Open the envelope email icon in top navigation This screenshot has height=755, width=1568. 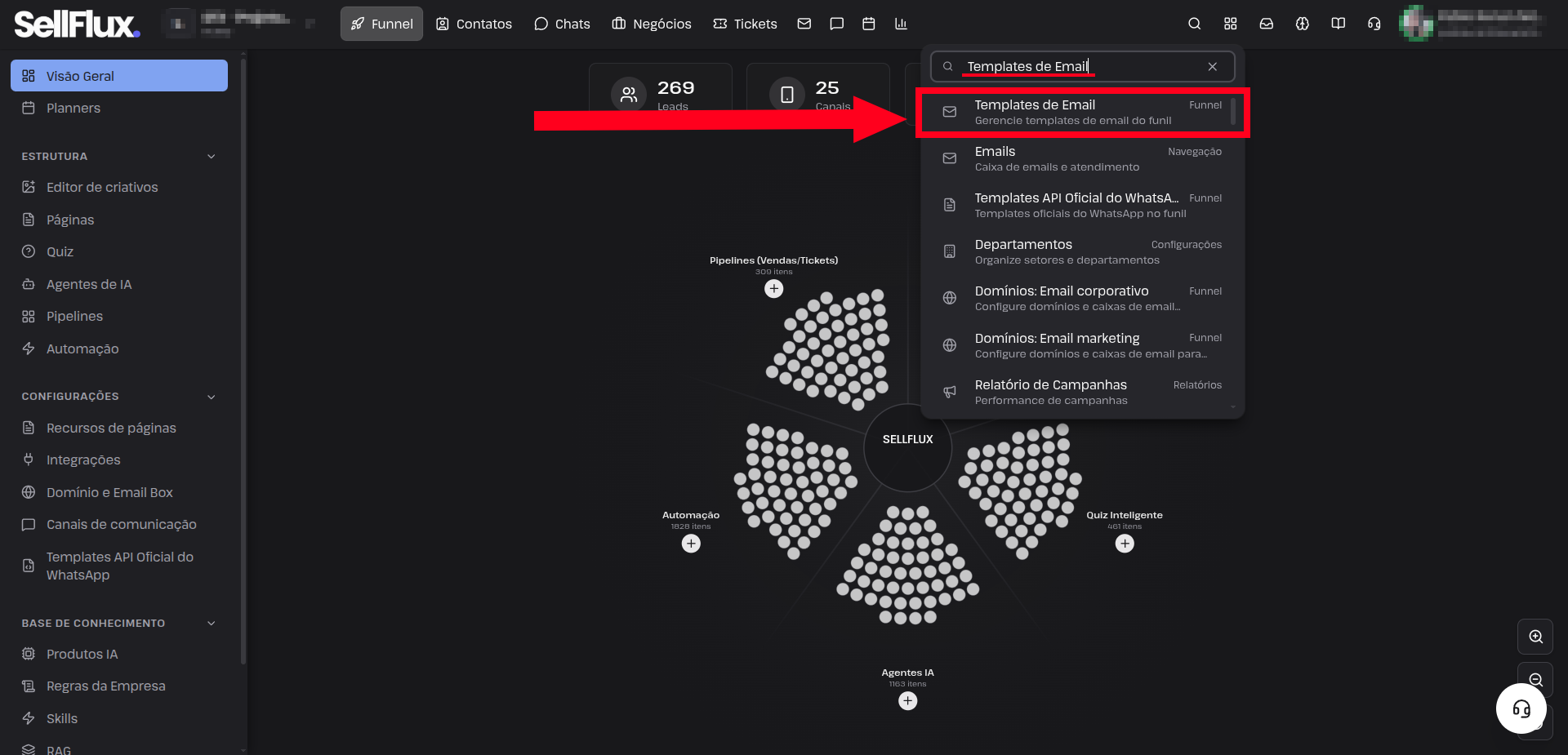(x=804, y=24)
